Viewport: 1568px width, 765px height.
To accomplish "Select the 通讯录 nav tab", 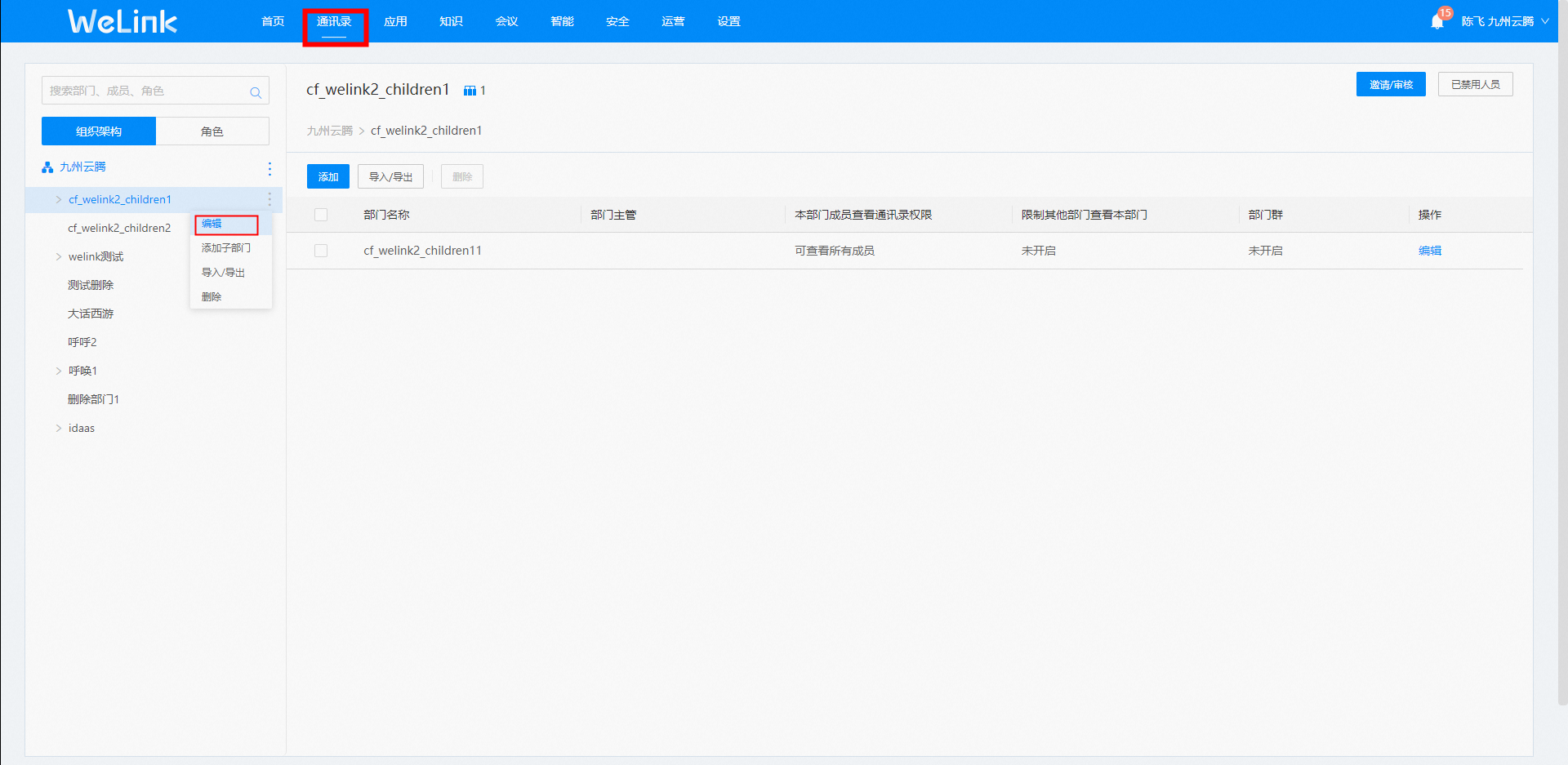I will [334, 21].
